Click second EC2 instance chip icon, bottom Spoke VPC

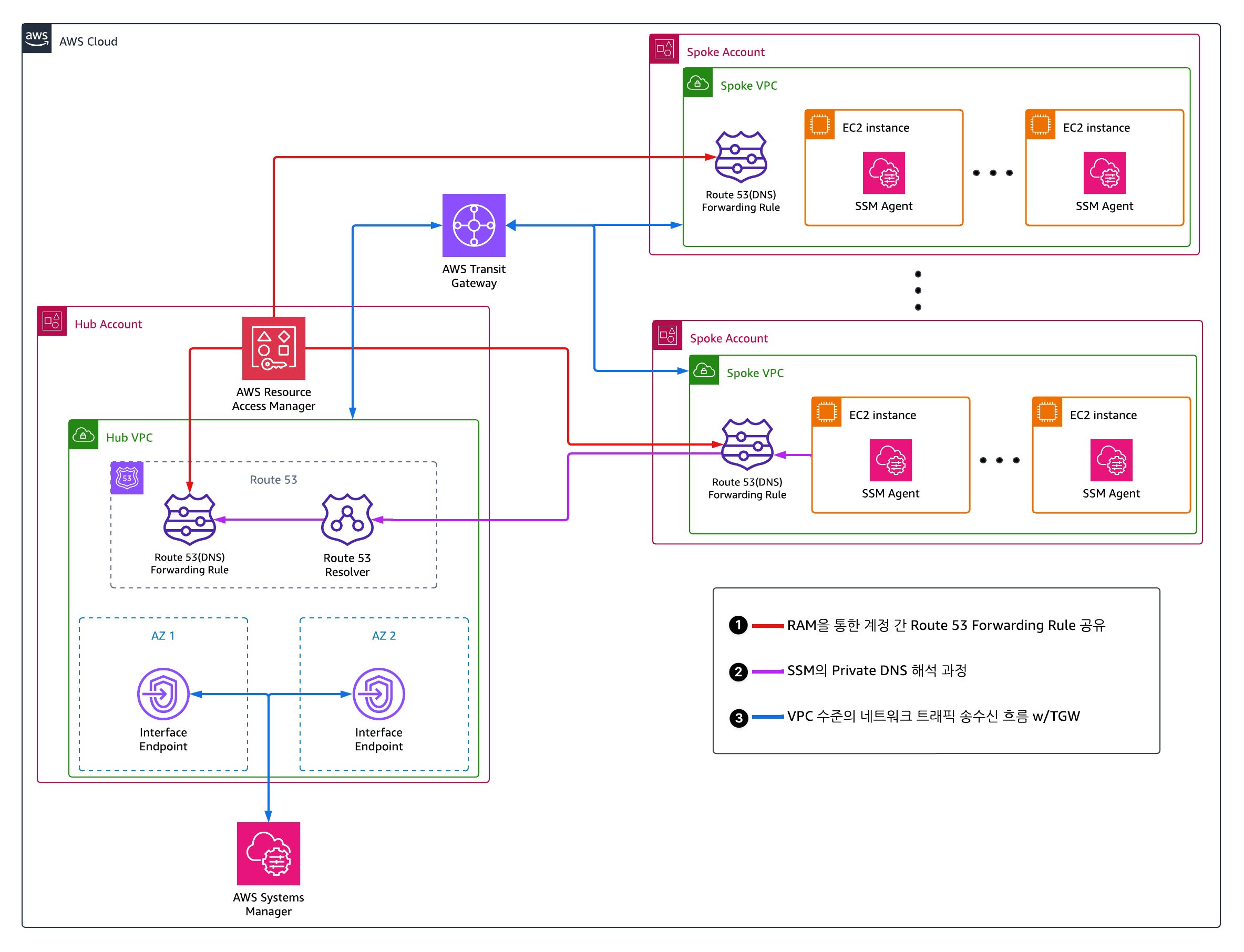1047,412
